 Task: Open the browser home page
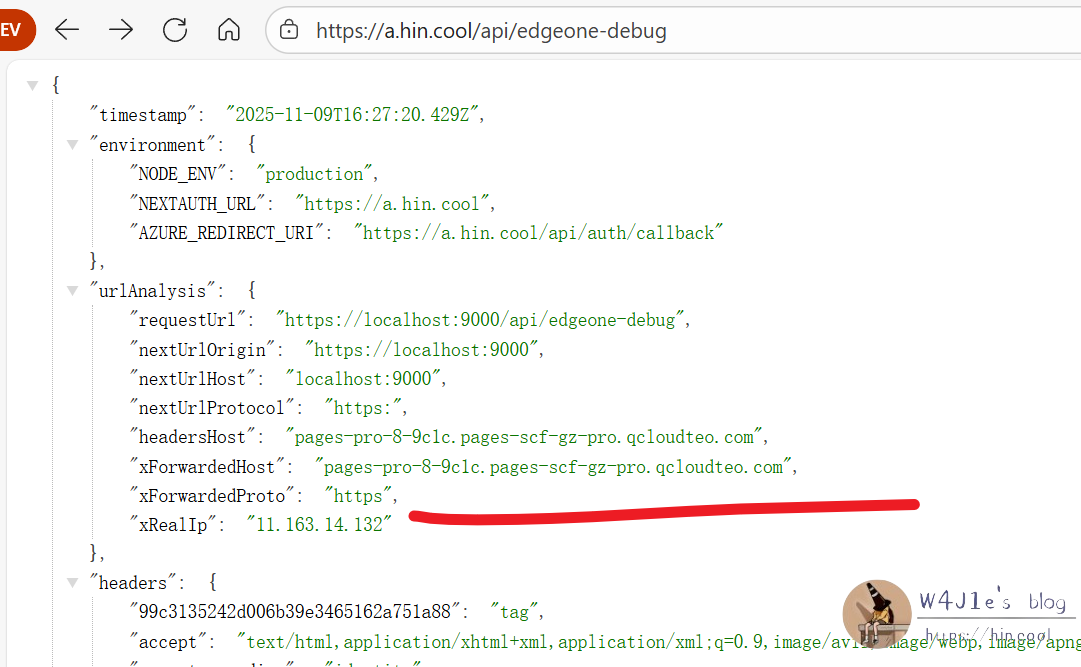tap(228, 30)
